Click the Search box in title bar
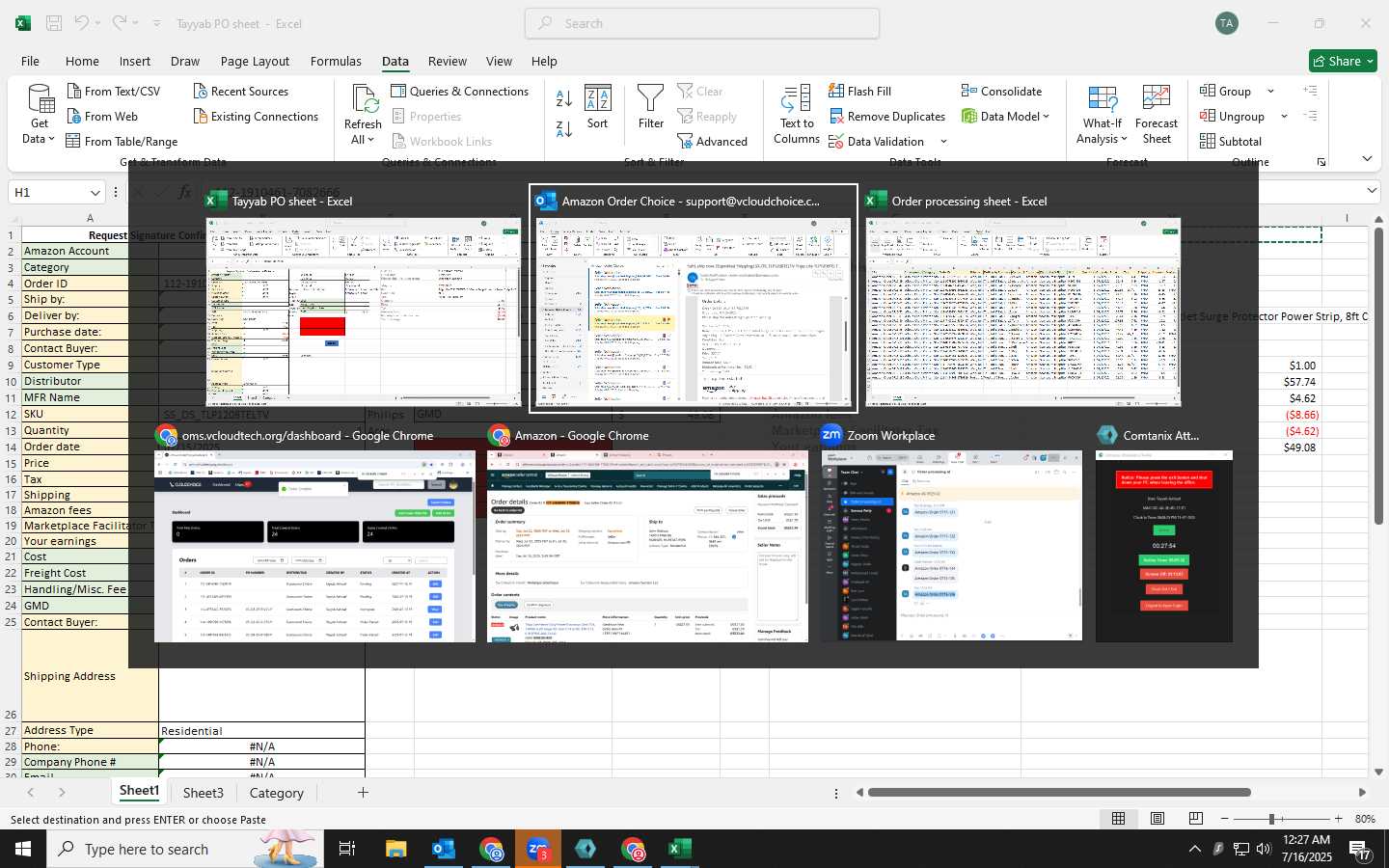Viewport: 1389px width, 868px height. pos(702,23)
